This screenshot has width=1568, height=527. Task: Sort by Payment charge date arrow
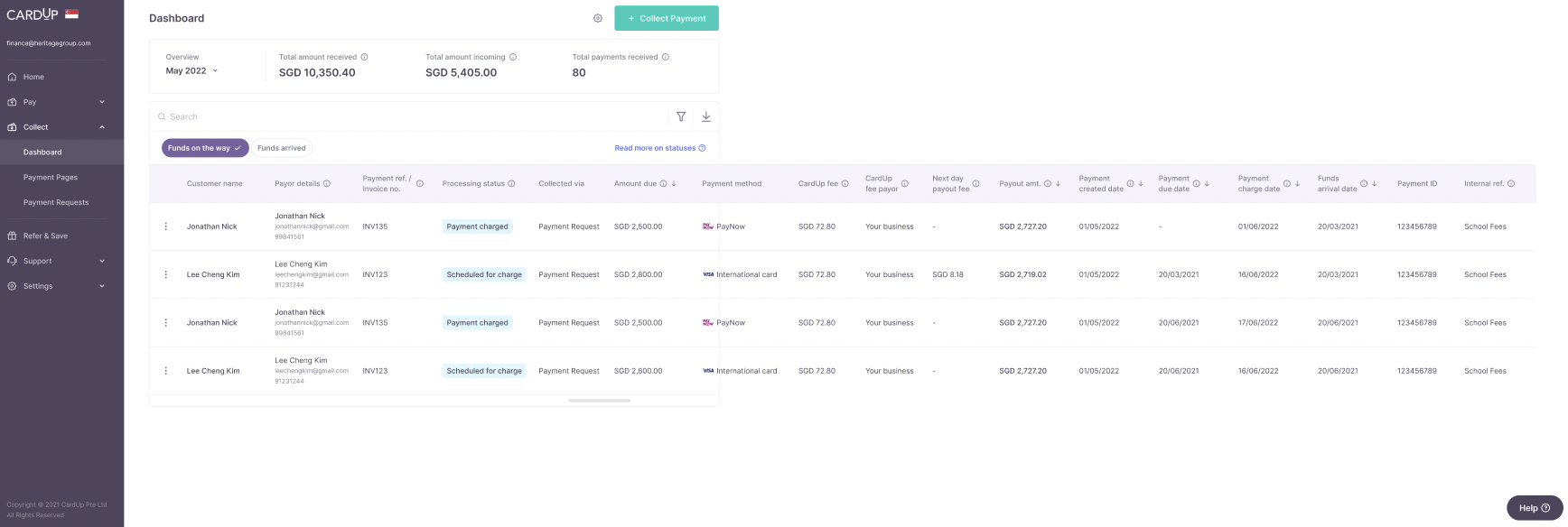point(1298,183)
